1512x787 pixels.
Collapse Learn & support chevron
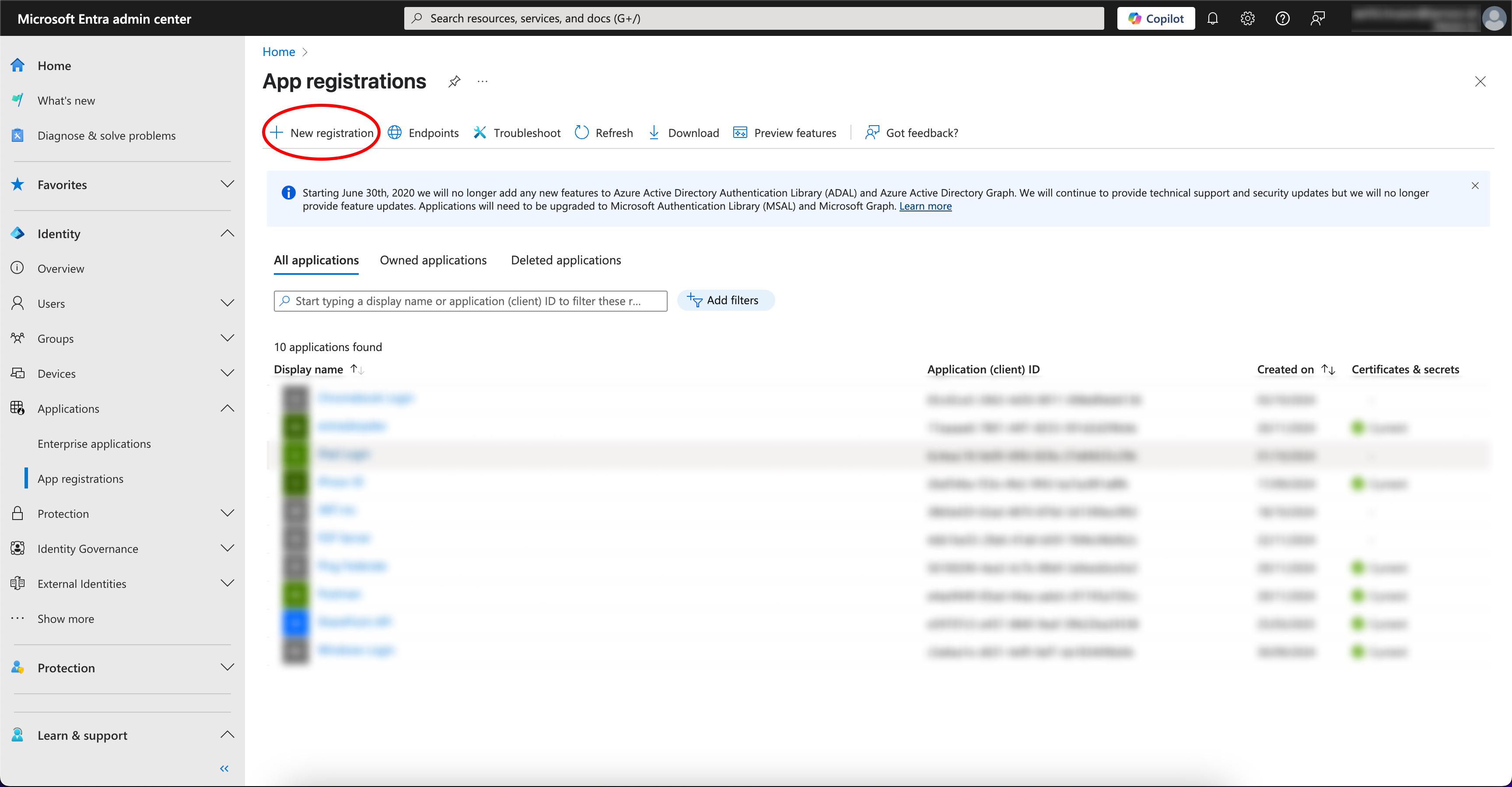227,735
